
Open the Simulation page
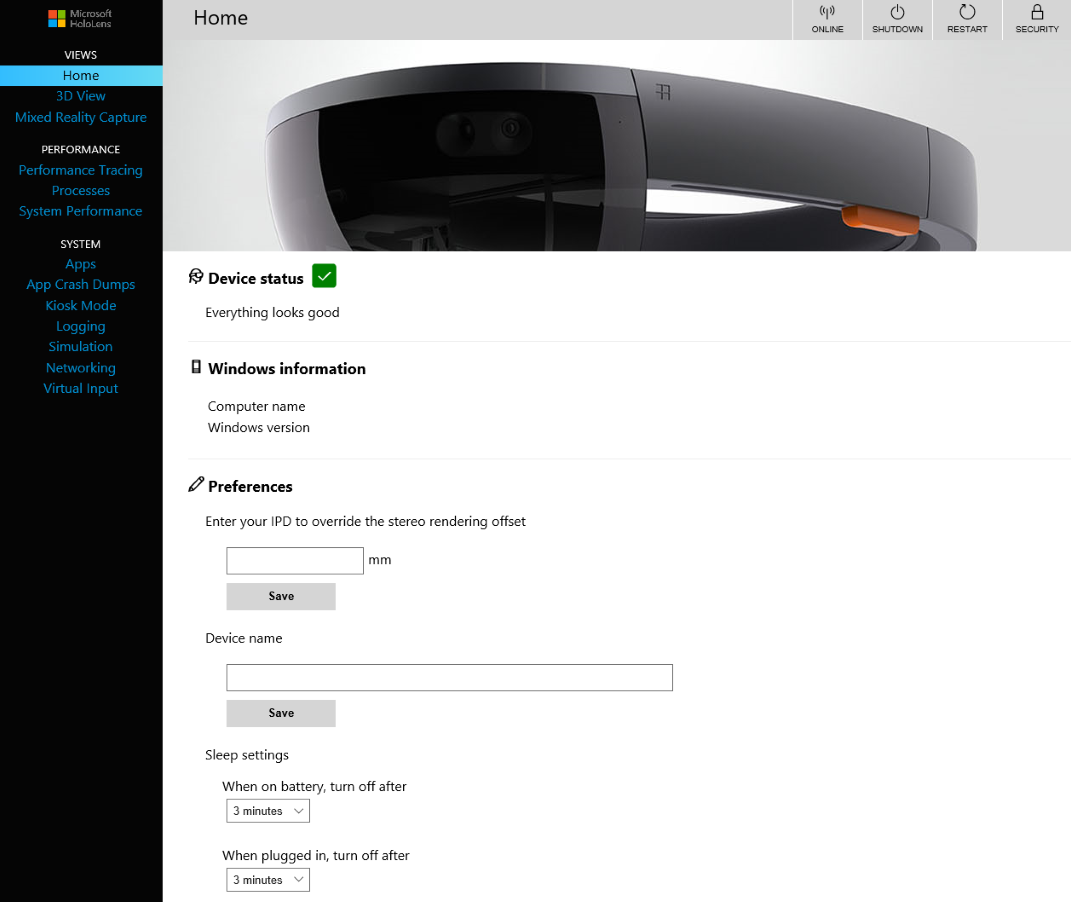click(81, 347)
